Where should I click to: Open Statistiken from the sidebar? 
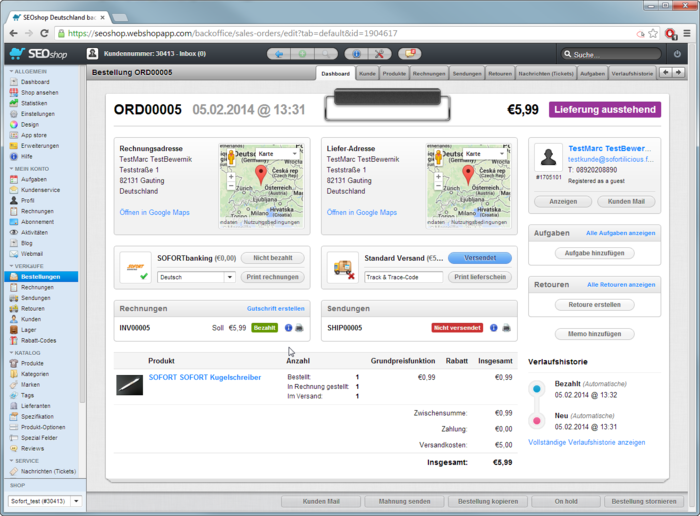pos(34,103)
